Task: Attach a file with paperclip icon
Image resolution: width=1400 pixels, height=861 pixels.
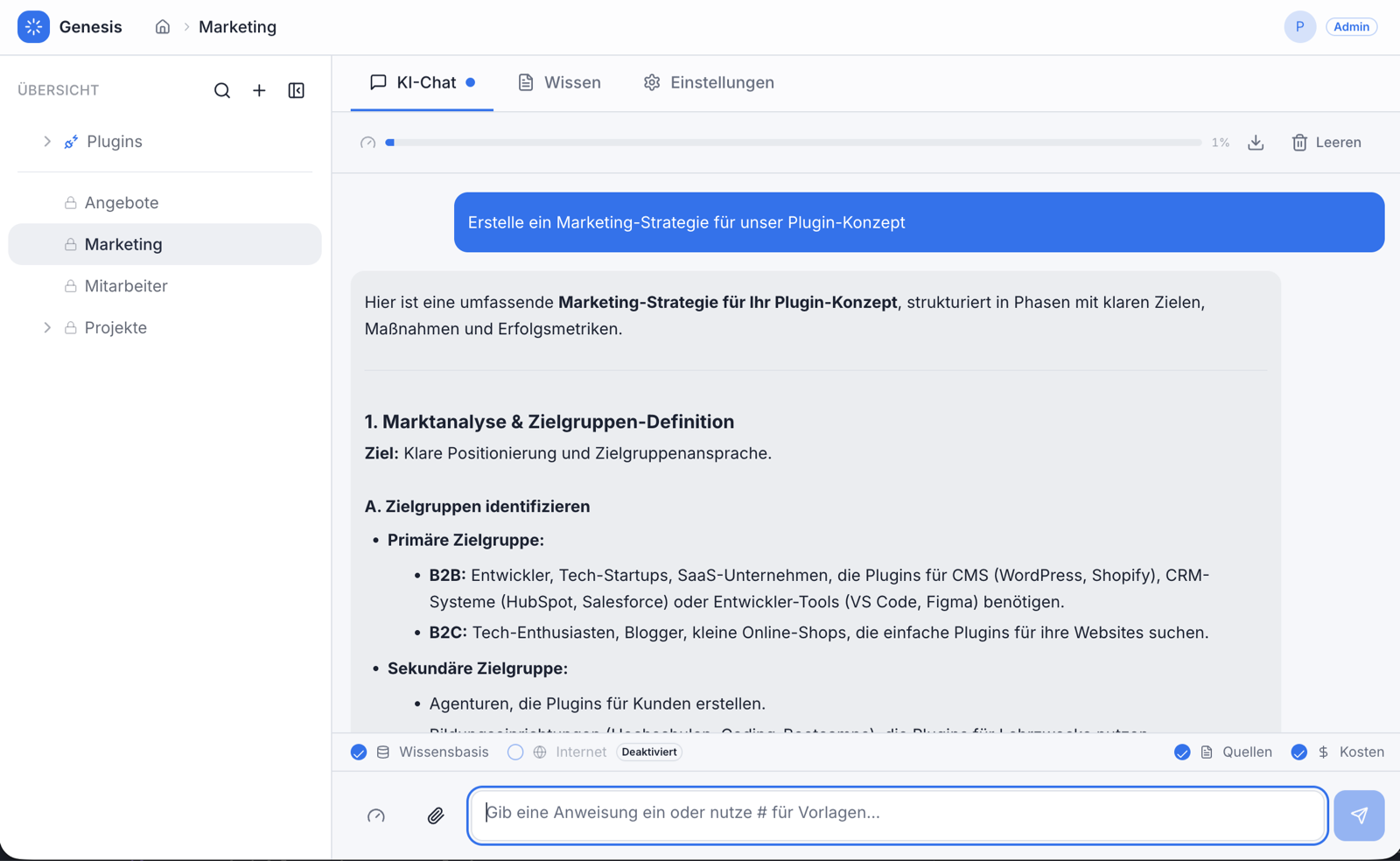Action: coord(436,815)
